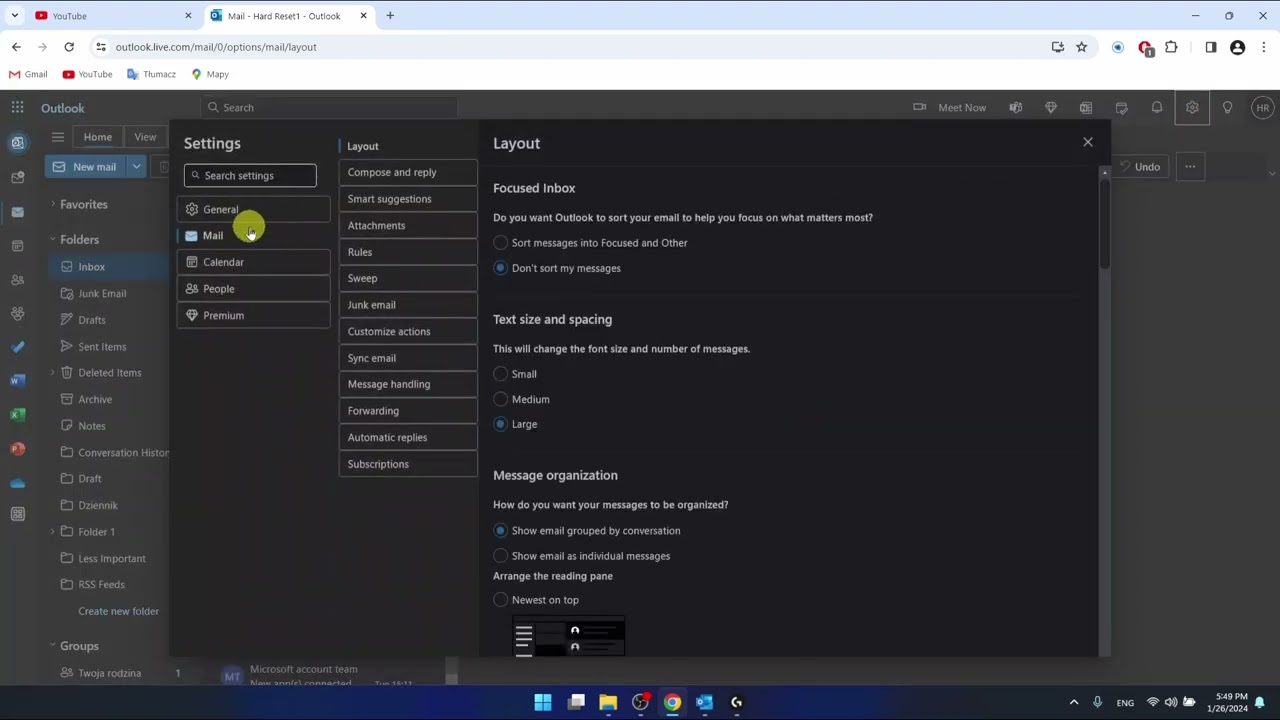Open the Premium diamond icon in header
Viewport: 1280px width, 720px height.
pos(1051,107)
